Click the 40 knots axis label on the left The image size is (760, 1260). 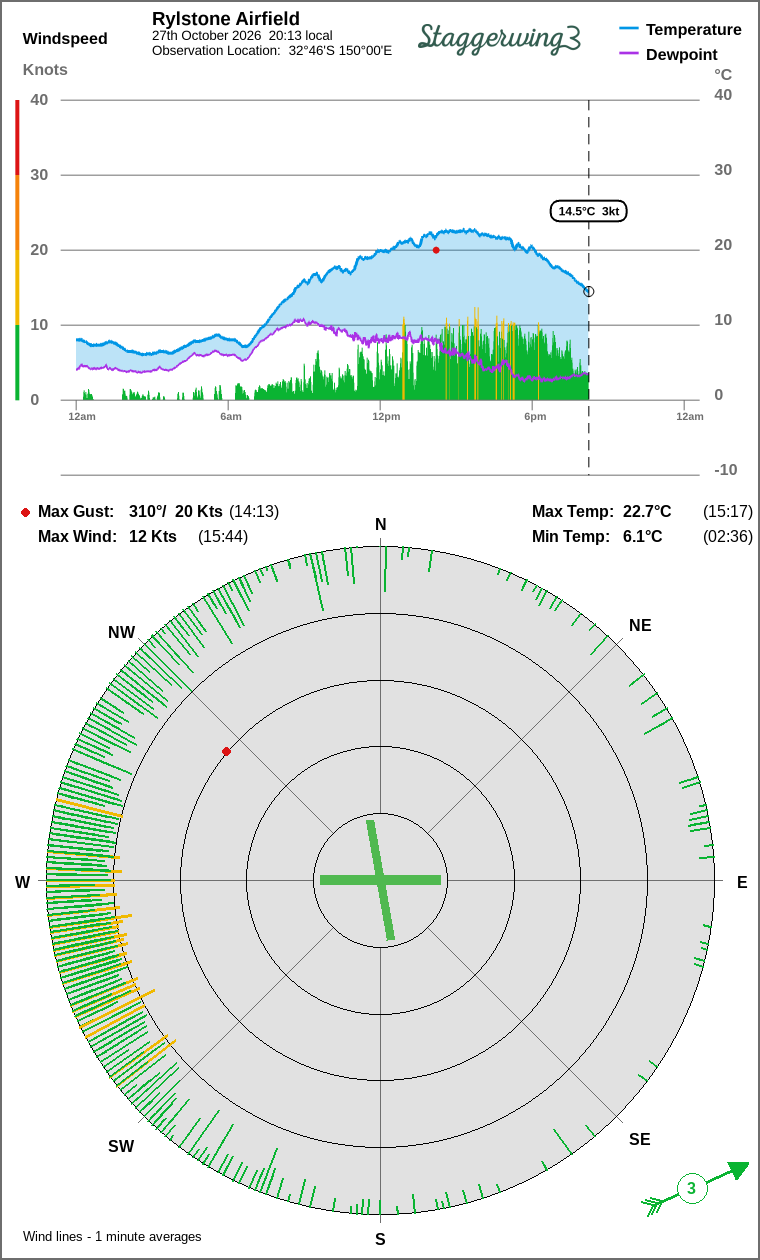39,99
